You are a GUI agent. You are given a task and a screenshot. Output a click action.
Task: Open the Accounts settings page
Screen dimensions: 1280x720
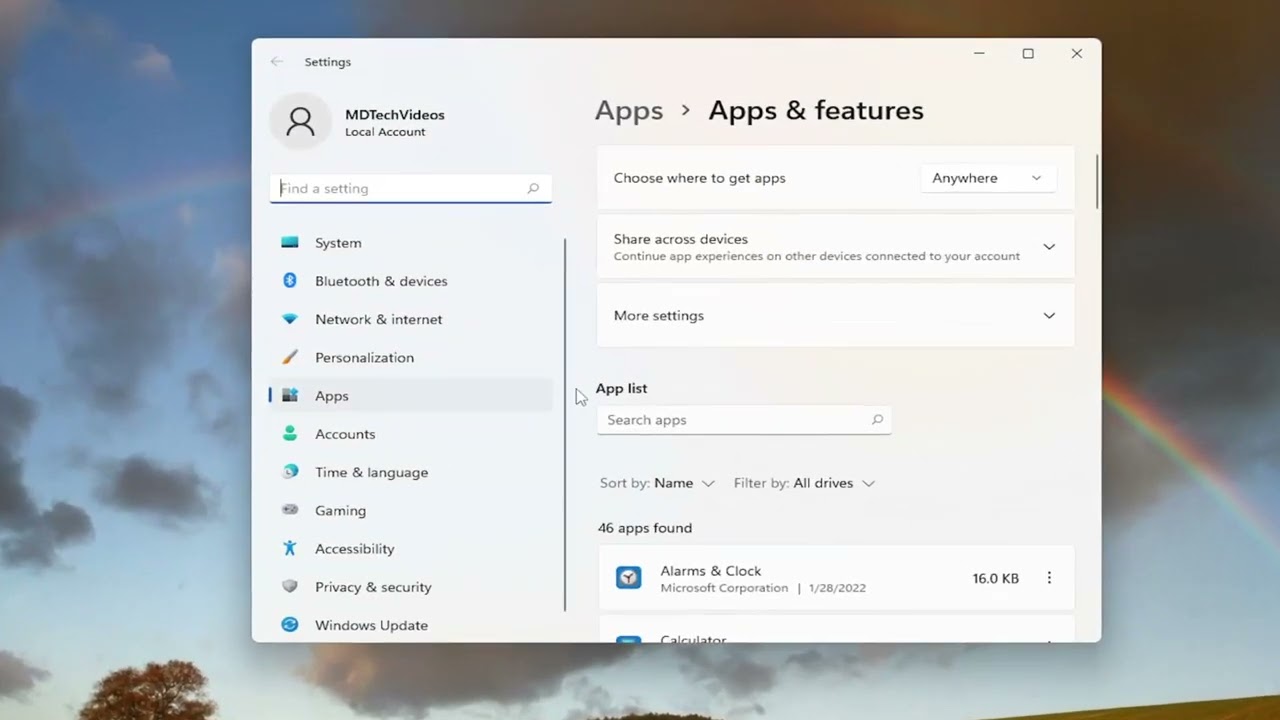[x=410, y=434]
